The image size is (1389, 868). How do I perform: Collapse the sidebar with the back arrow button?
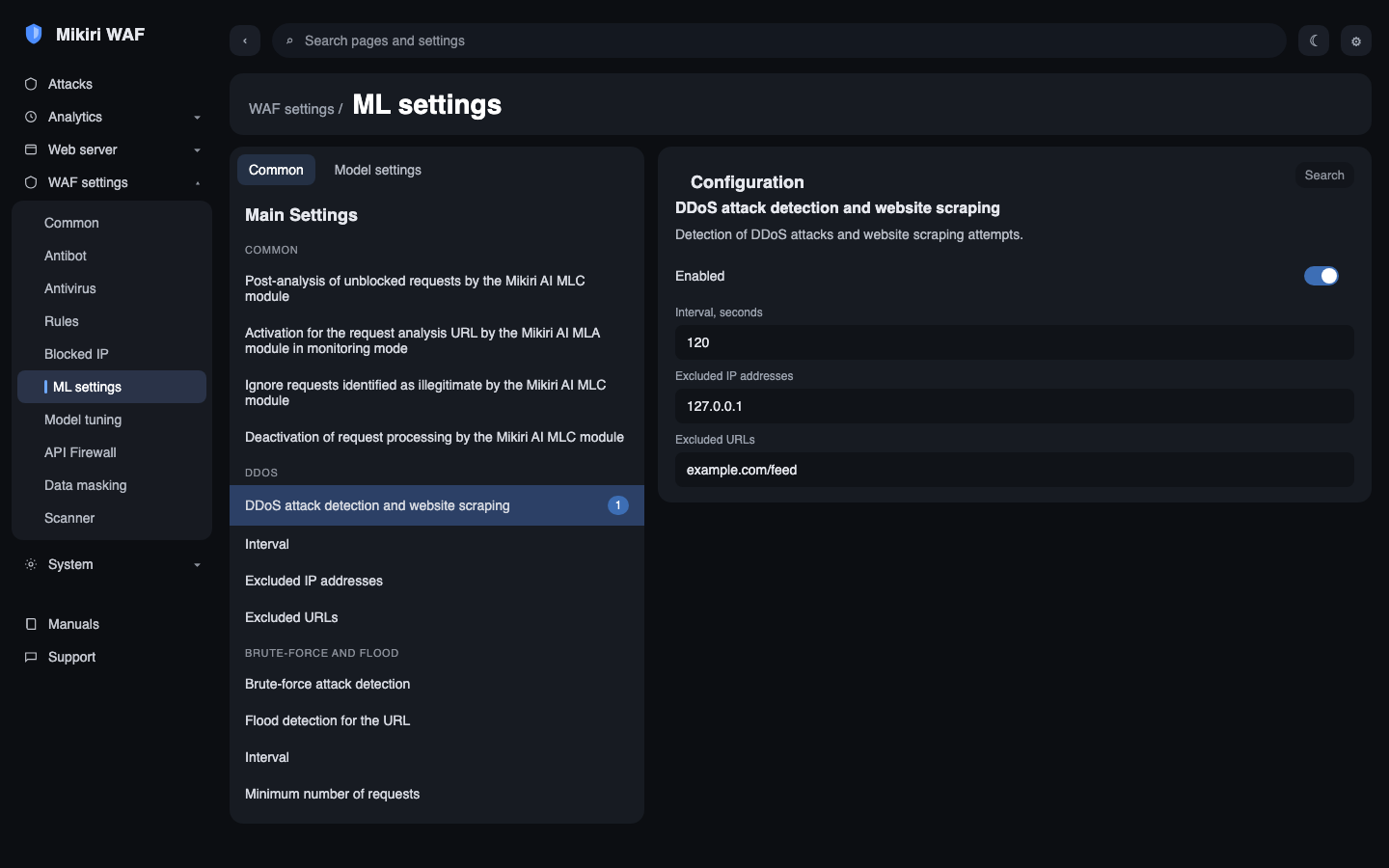click(245, 41)
